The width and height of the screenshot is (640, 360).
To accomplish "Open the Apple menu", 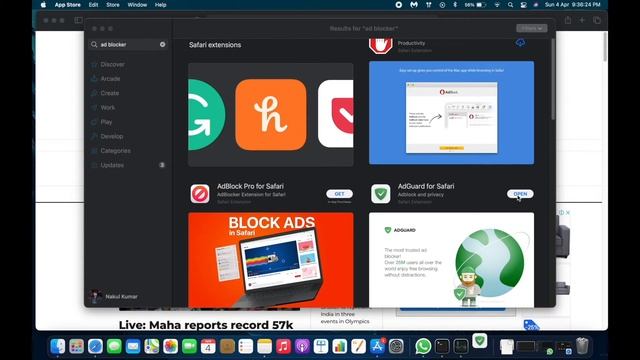I will [43, 5].
